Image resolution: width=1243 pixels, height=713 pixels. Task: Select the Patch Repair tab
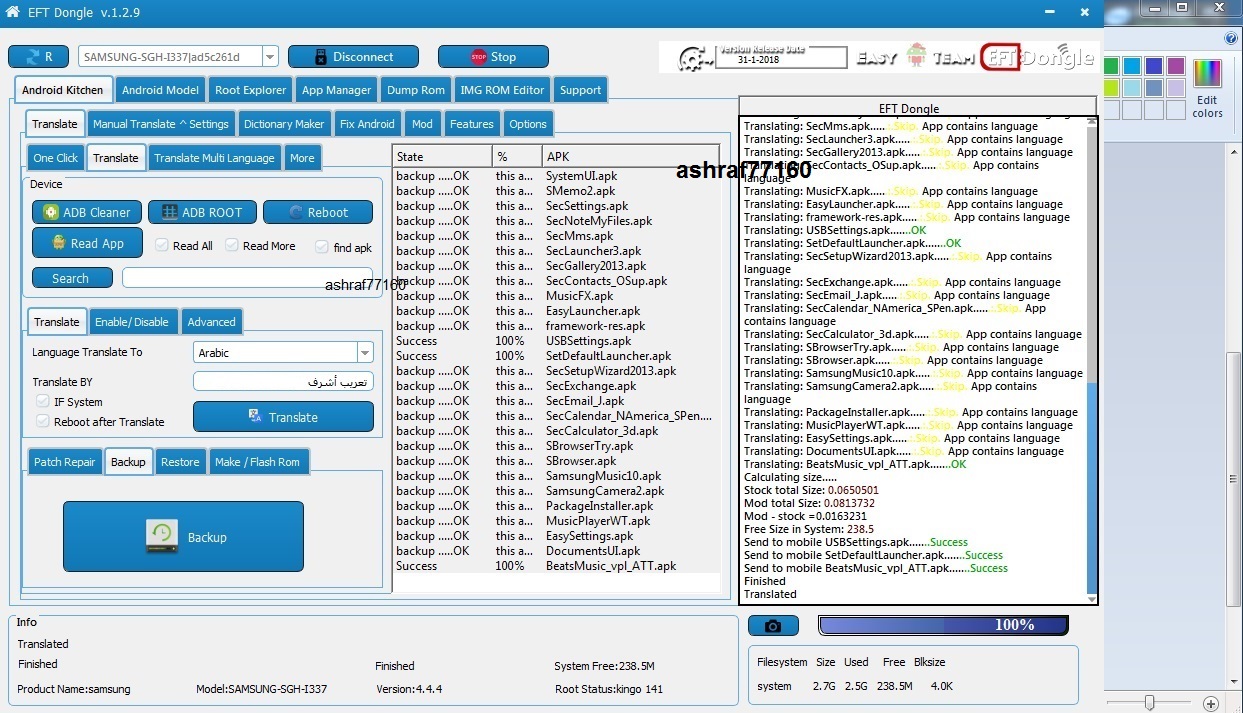click(64, 461)
